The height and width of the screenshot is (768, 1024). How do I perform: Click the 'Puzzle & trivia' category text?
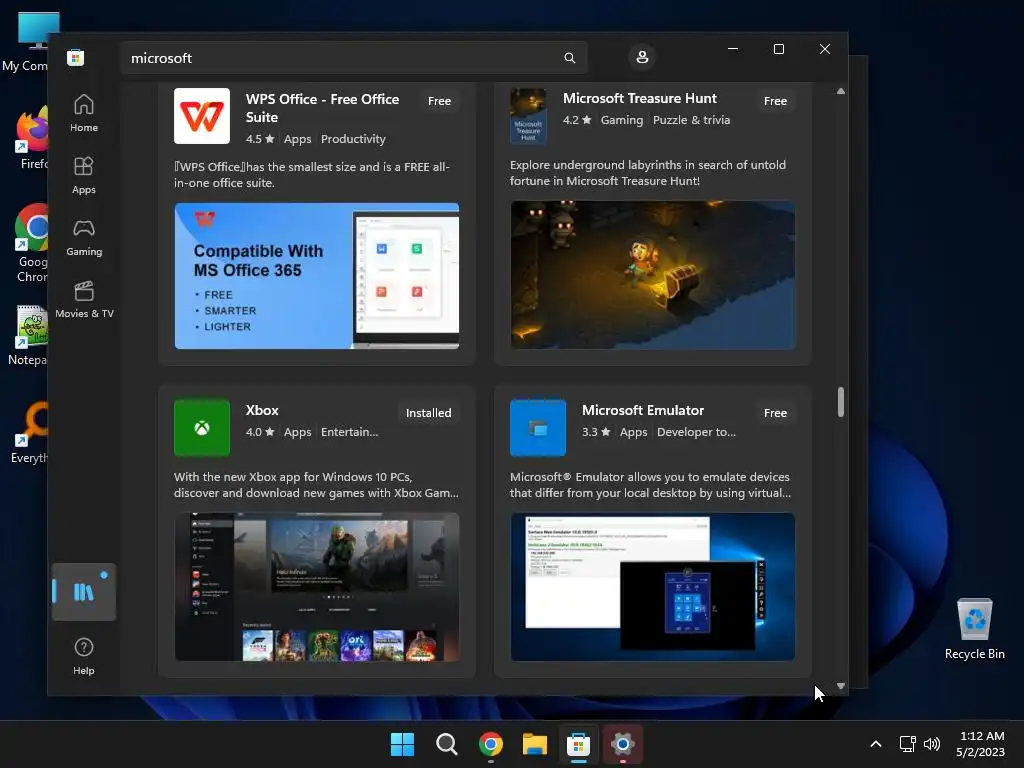click(692, 120)
